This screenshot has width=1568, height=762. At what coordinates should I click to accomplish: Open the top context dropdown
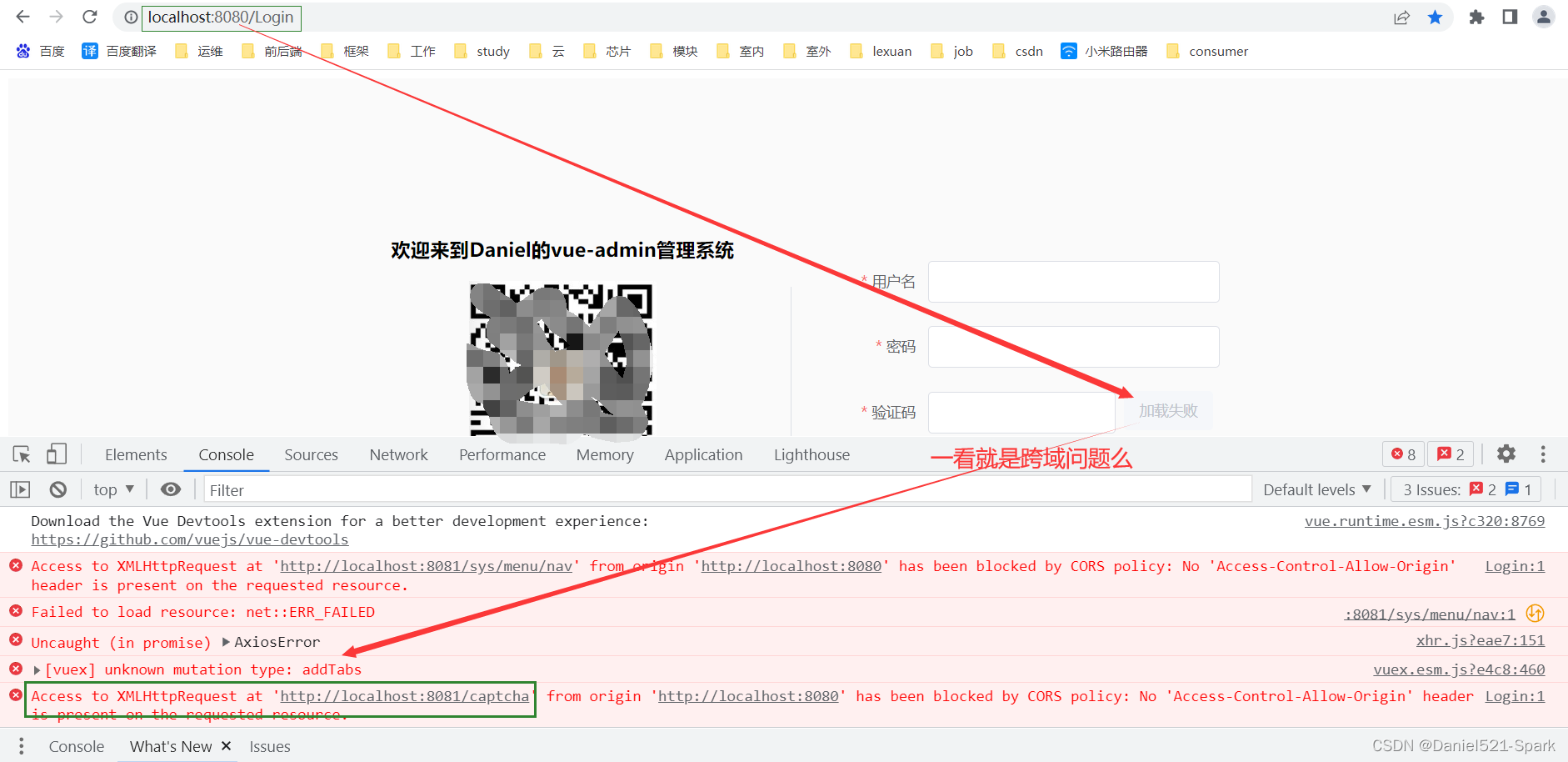[113, 490]
